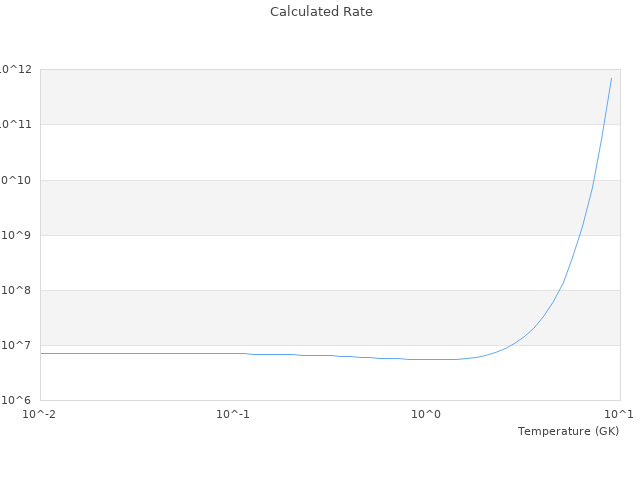Select the 10^-1 x-axis tick label
Image resolution: width=640 pixels, height=480 pixels.
pos(233,414)
